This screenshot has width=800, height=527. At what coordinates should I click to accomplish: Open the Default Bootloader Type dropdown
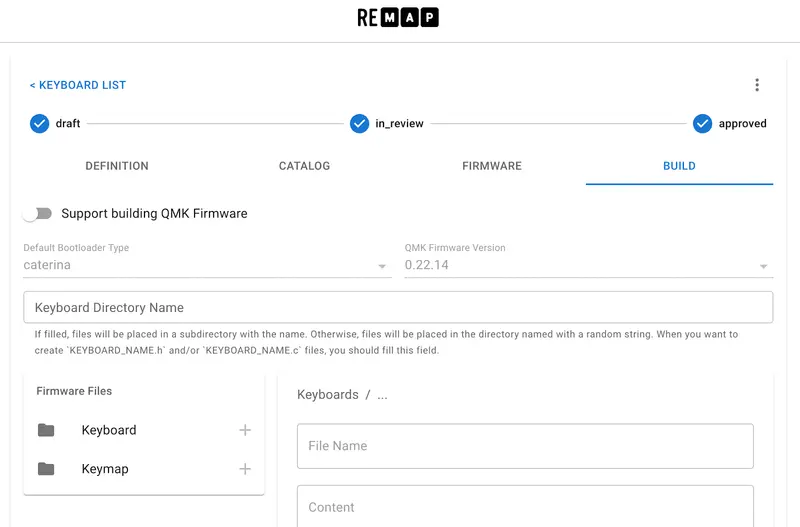click(207, 267)
